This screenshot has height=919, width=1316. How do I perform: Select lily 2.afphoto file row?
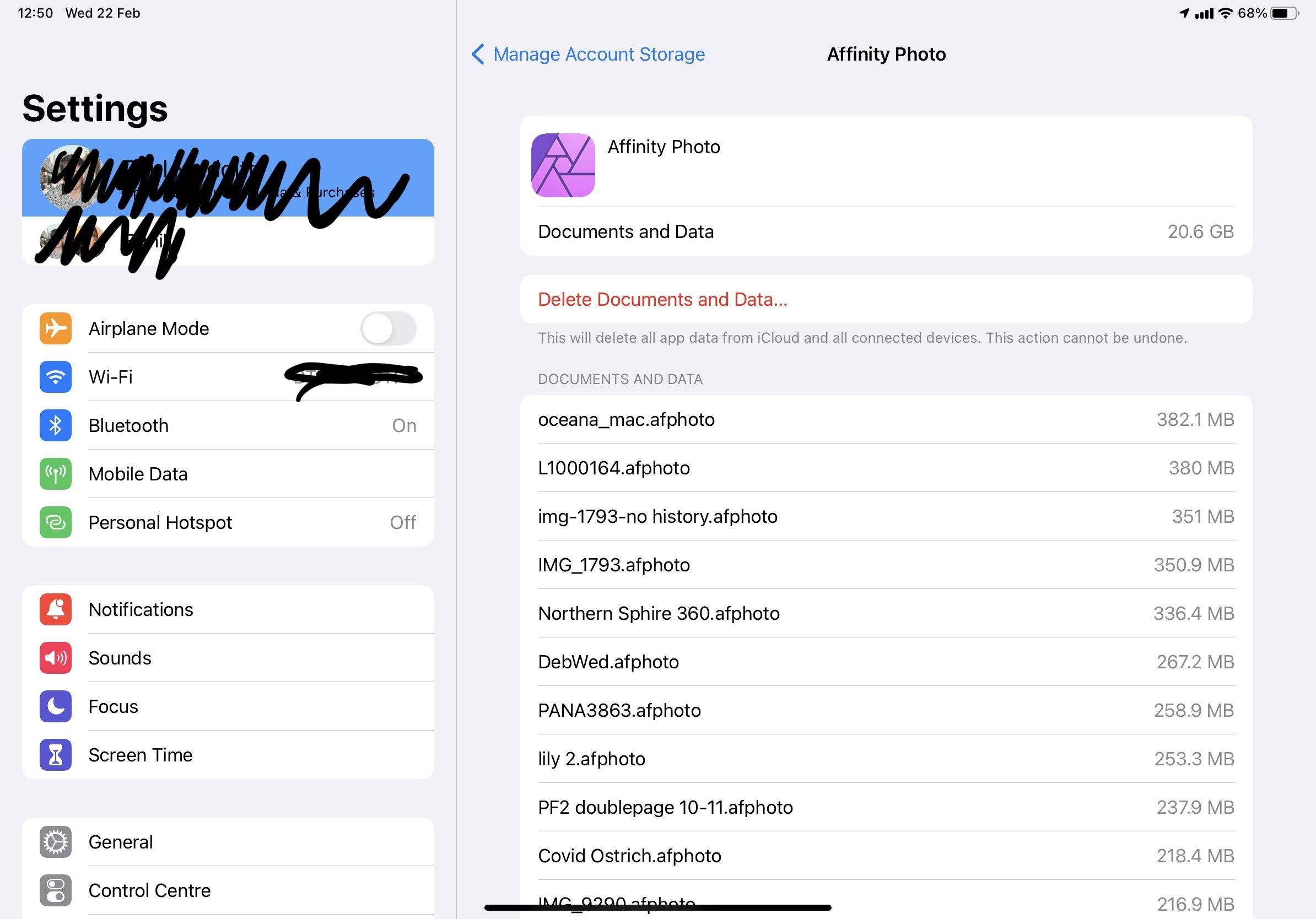click(886, 759)
